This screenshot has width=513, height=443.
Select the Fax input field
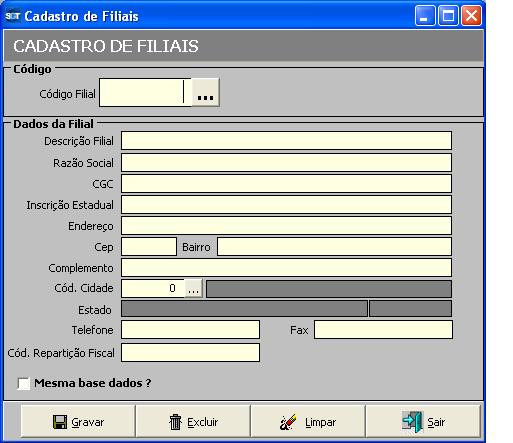tap(383, 330)
